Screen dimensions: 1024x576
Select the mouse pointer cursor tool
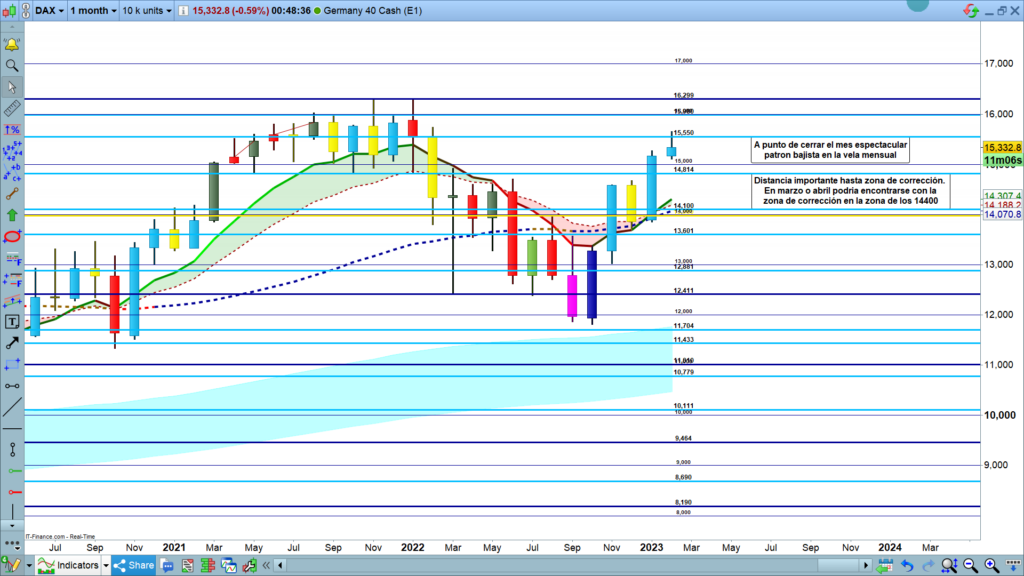click(x=12, y=87)
